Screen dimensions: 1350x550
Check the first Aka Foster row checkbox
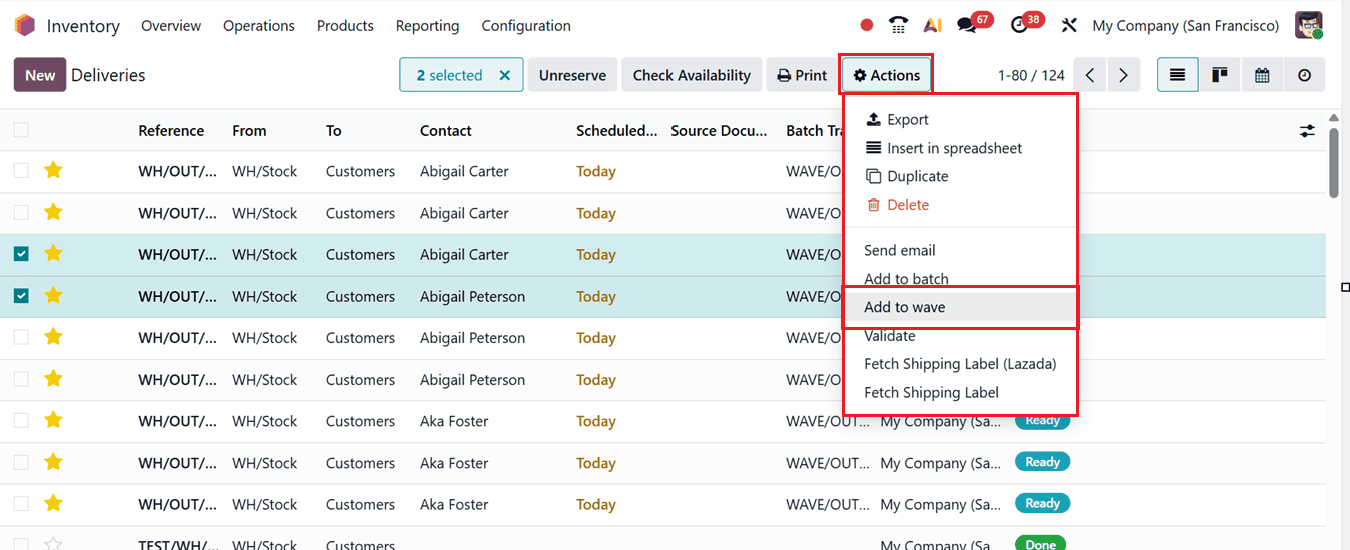coord(21,421)
